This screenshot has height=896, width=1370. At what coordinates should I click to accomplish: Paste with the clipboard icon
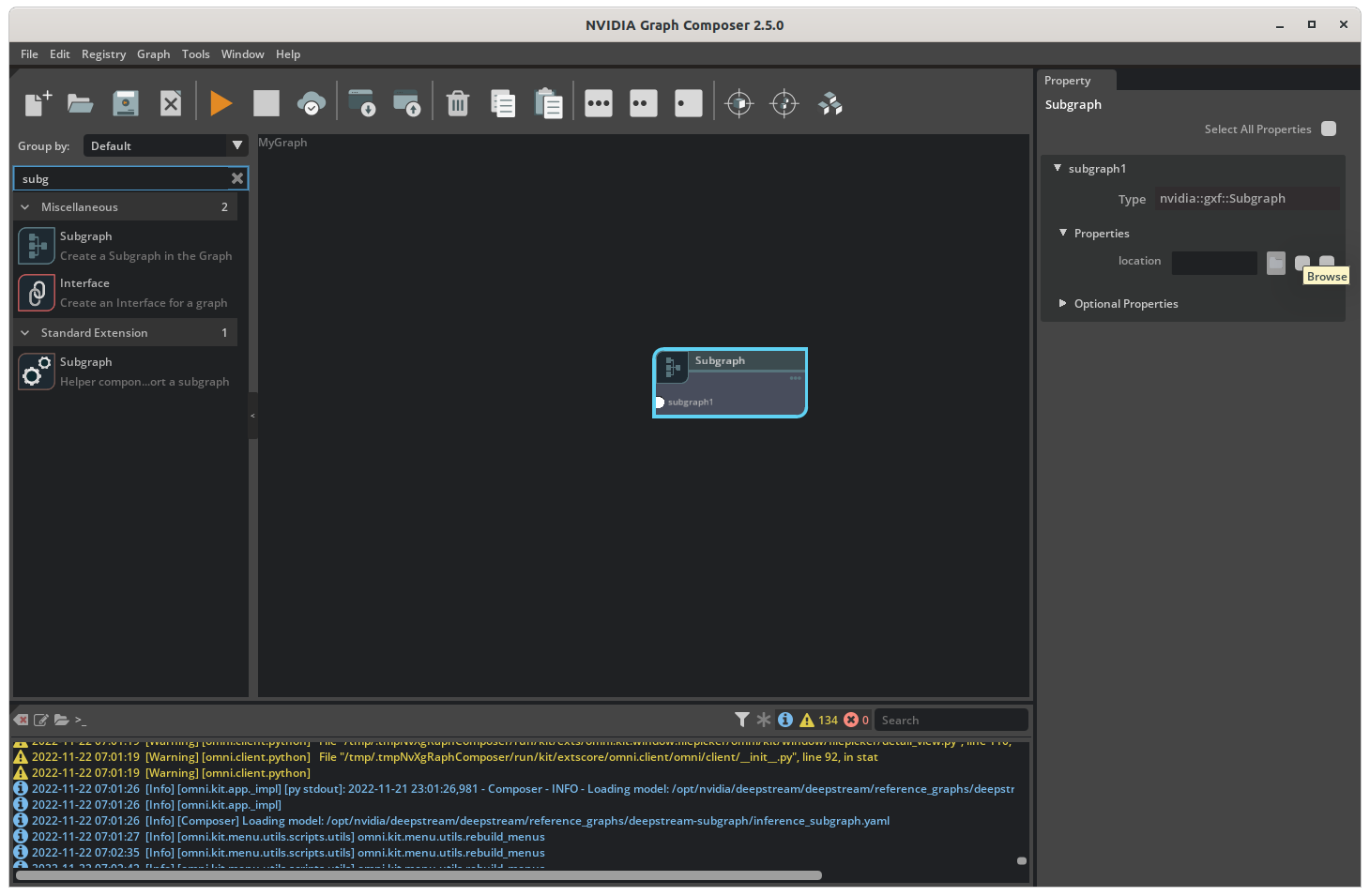tap(548, 103)
